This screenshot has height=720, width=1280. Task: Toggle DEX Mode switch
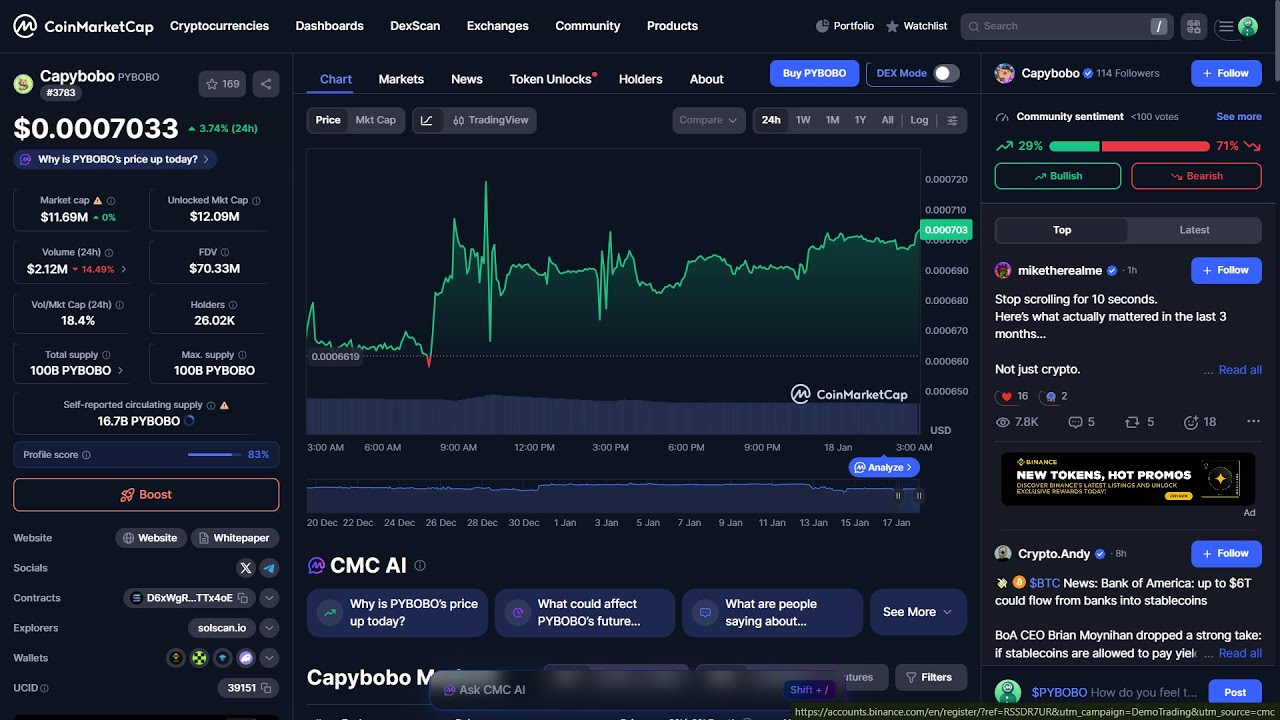pyautogui.click(x=946, y=73)
